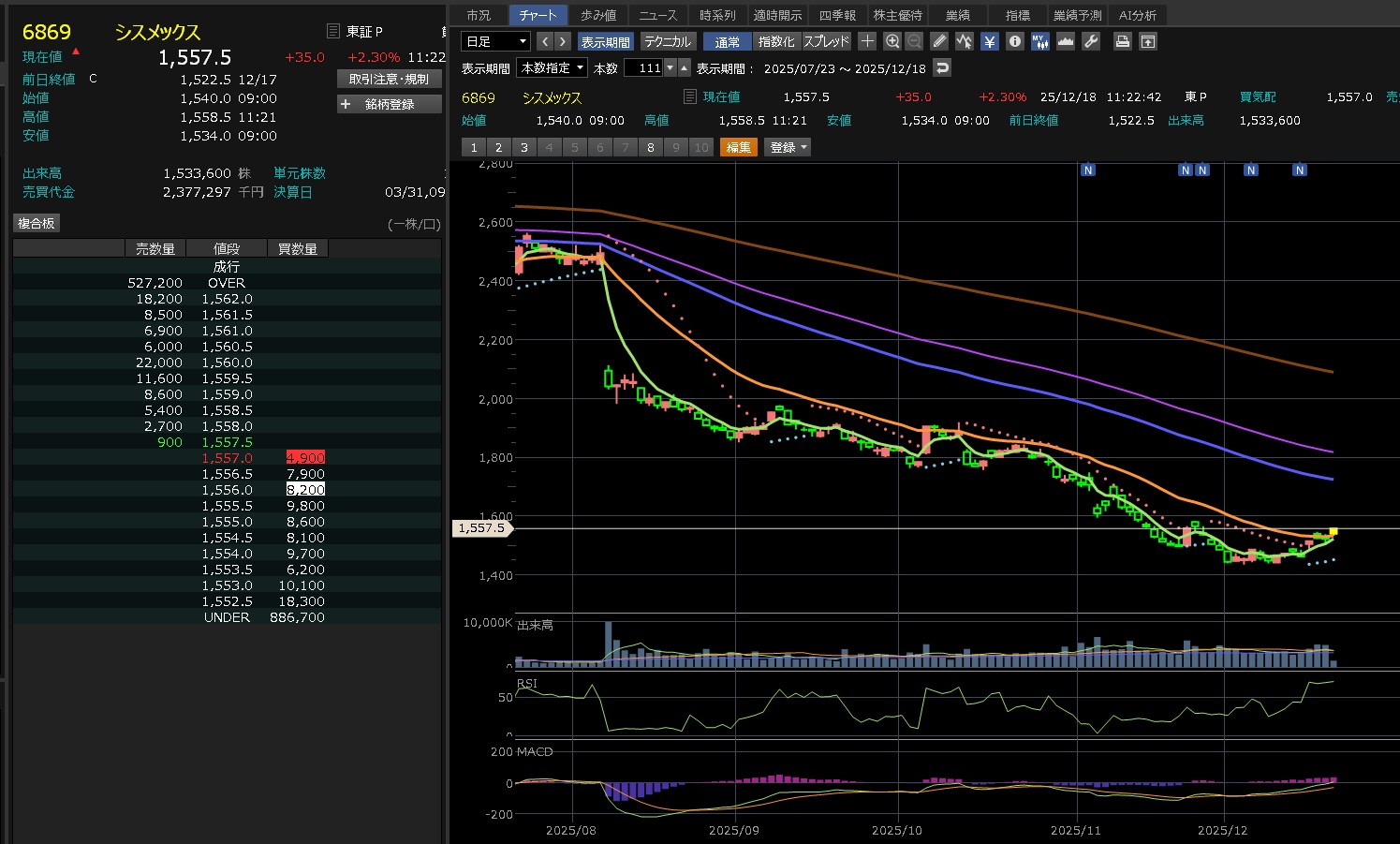
Task: Reset display period with return arrow icon
Action: [x=942, y=67]
